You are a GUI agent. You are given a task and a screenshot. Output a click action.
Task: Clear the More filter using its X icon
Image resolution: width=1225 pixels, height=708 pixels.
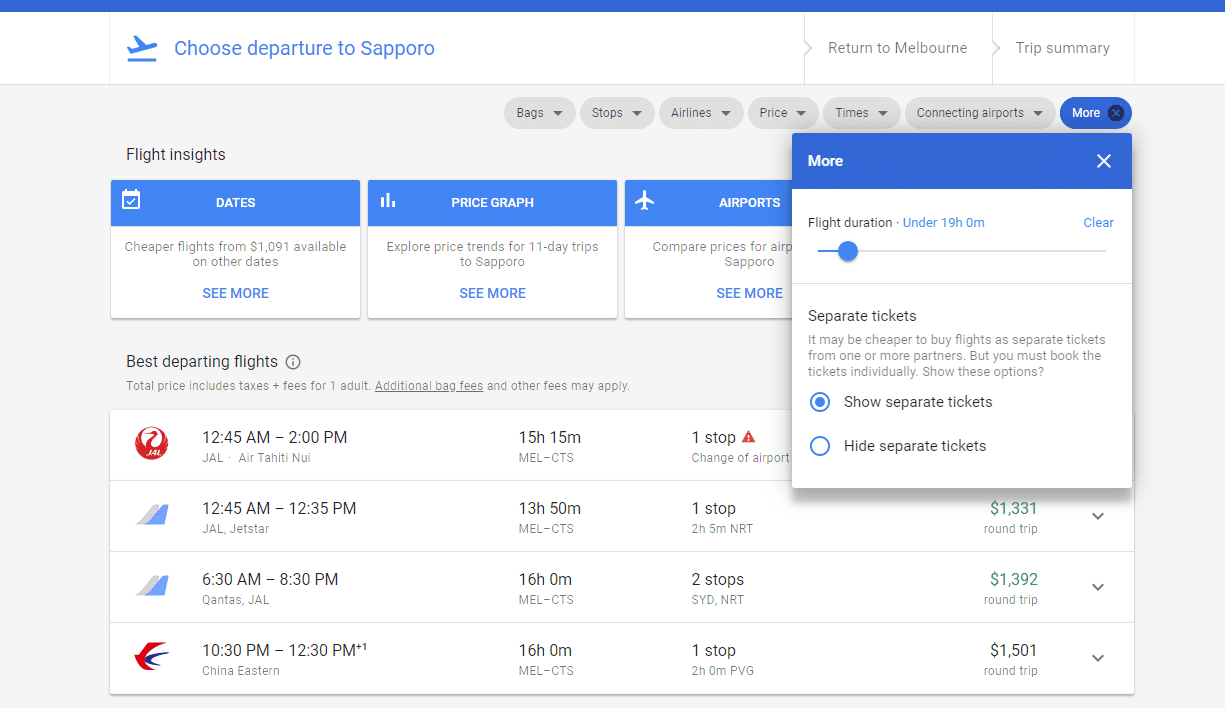[1116, 113]
